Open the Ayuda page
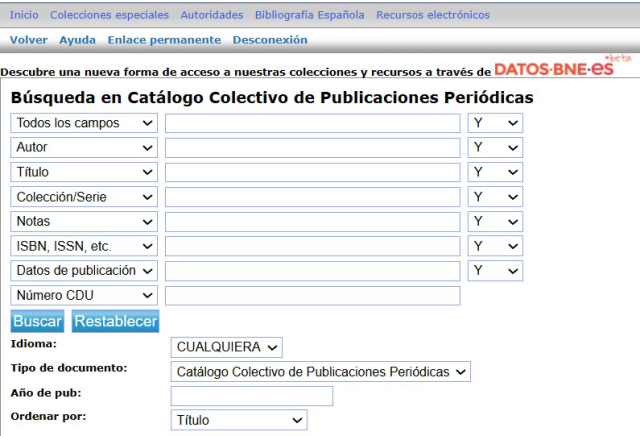 (78, 40)
